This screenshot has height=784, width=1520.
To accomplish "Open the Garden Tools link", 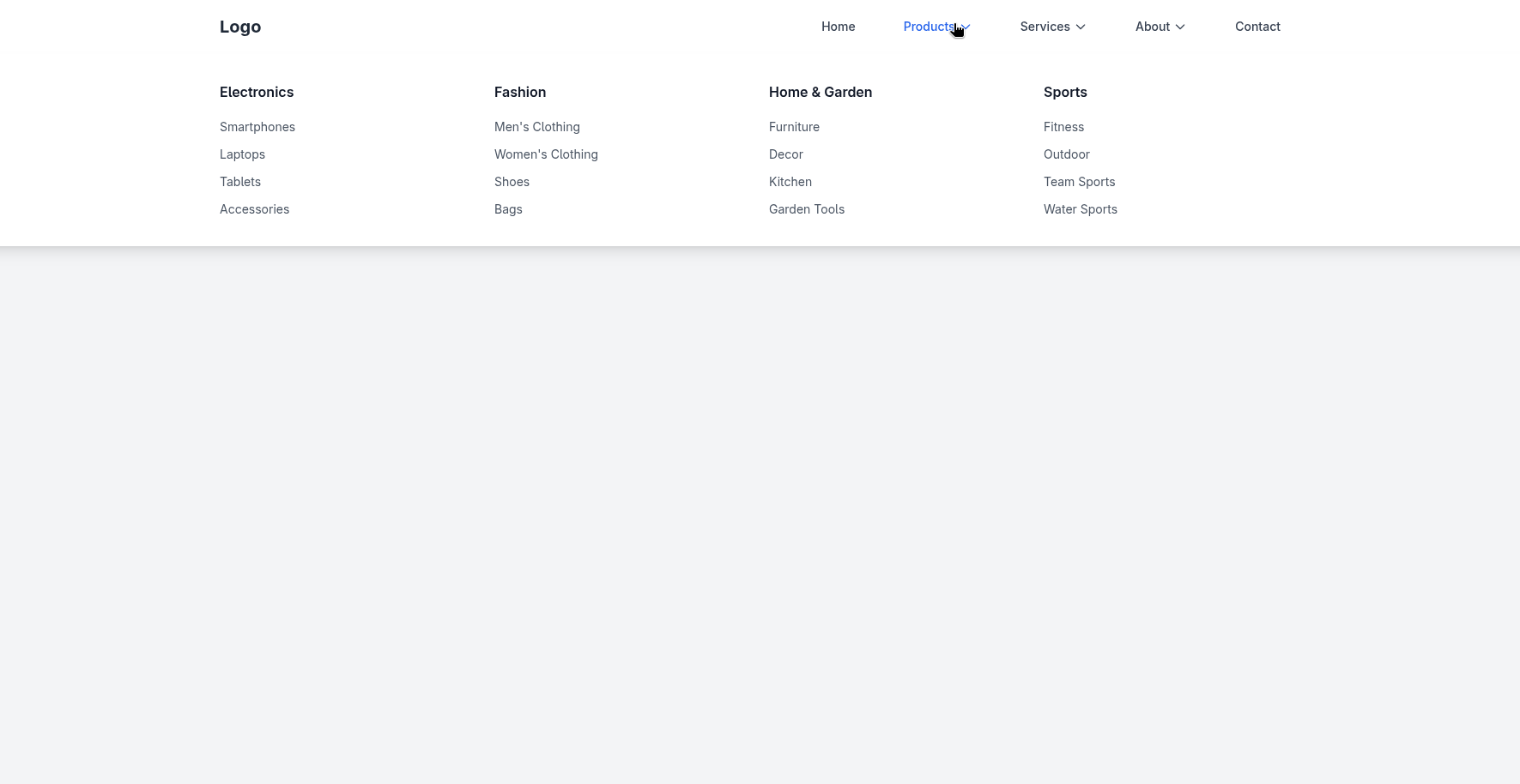I will (807, 209).
